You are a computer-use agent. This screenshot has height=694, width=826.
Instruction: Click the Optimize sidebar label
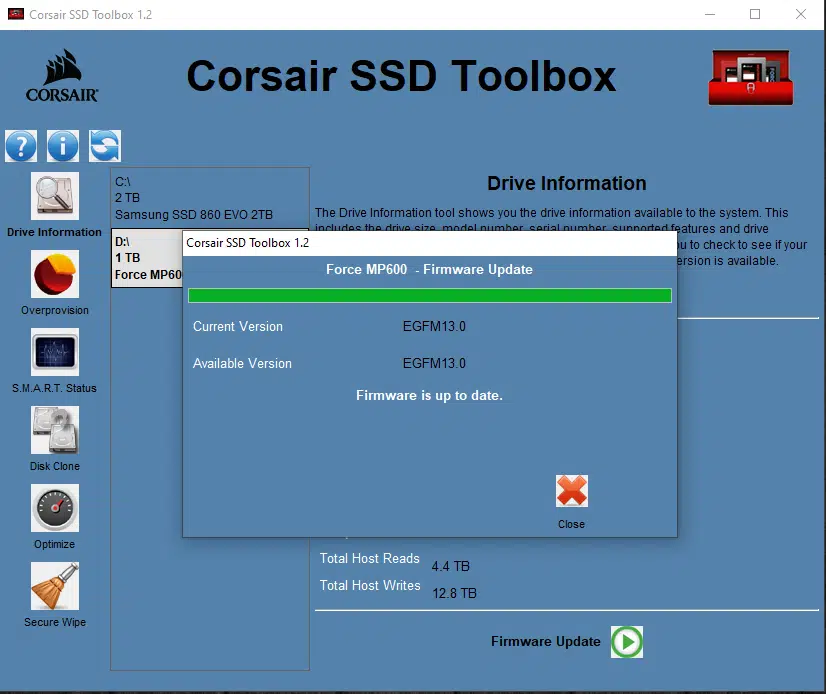click(x=54, y=544)
